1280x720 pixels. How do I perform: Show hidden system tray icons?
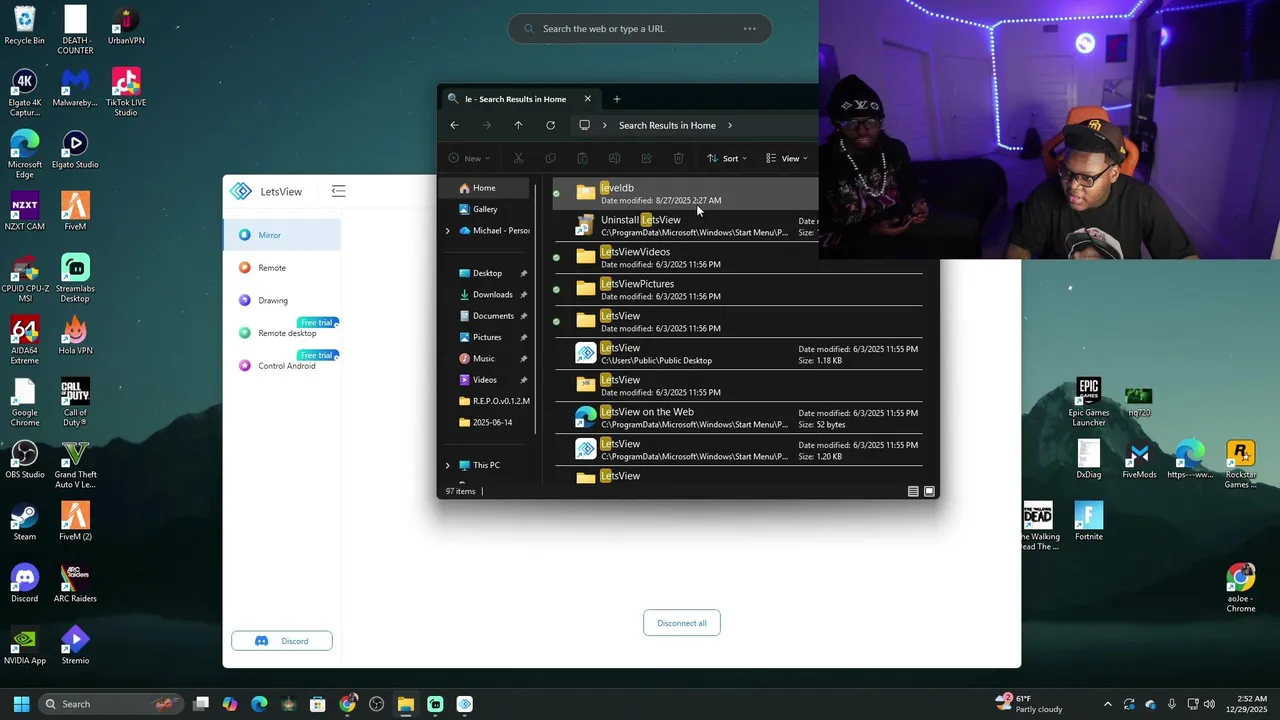coord(1107,704)
